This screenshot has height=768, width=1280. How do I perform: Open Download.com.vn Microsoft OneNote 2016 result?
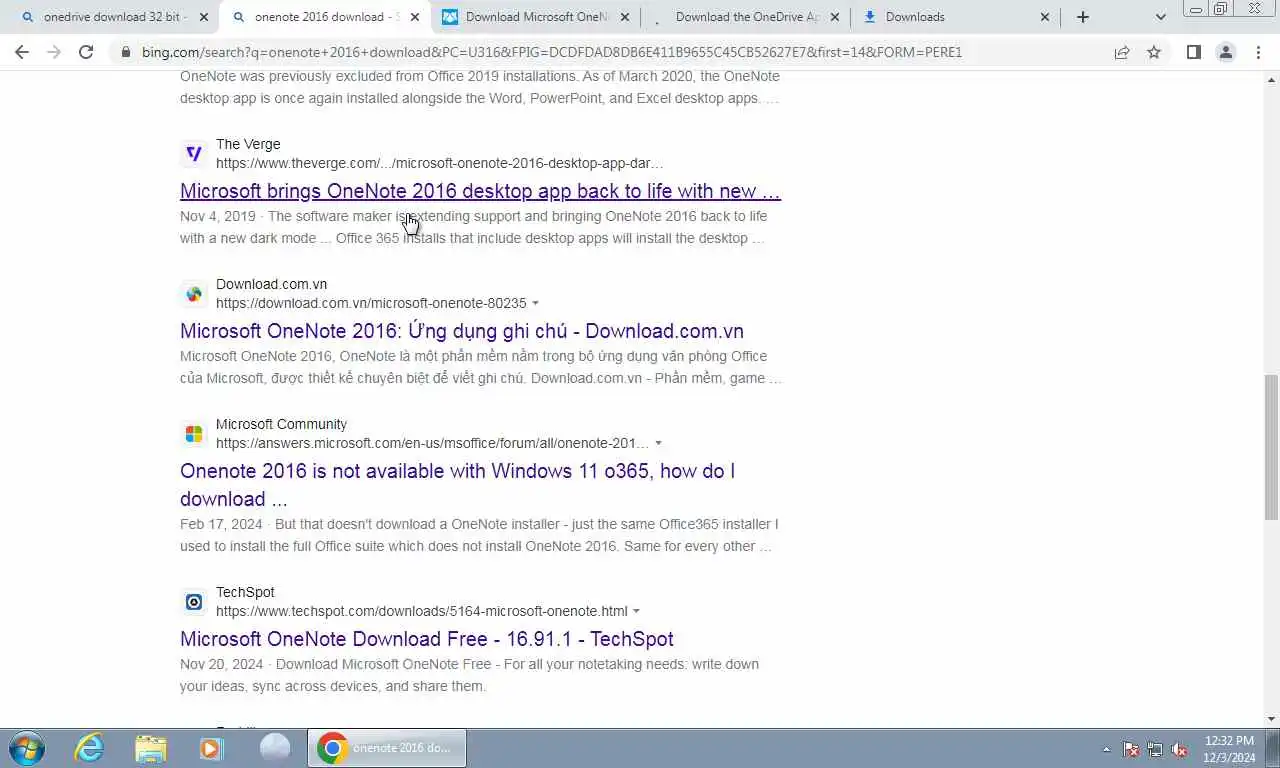point(462,331)
